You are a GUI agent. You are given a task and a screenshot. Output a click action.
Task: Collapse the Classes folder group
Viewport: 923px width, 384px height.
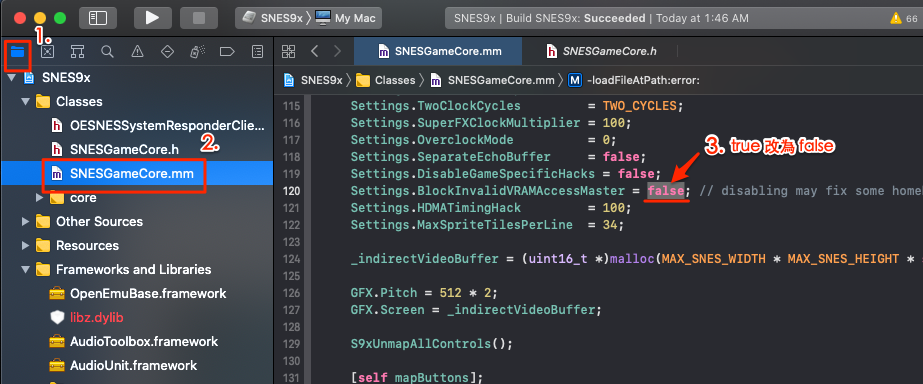point(25,102)
